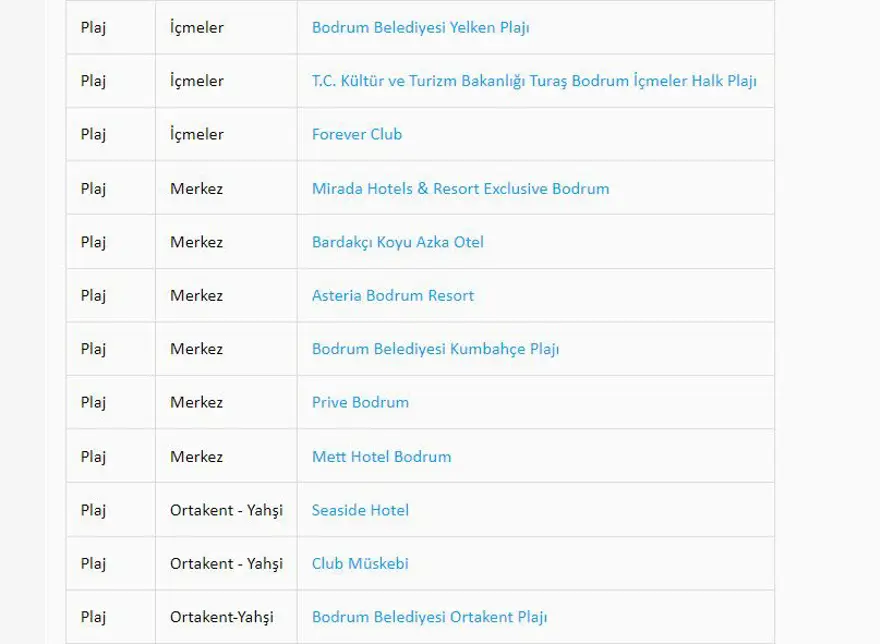The width and height of the screenshot is (880, 644).
Task: Open Bodrum Belediyesi Yelken Plajı link
Action: pos(420,27)
